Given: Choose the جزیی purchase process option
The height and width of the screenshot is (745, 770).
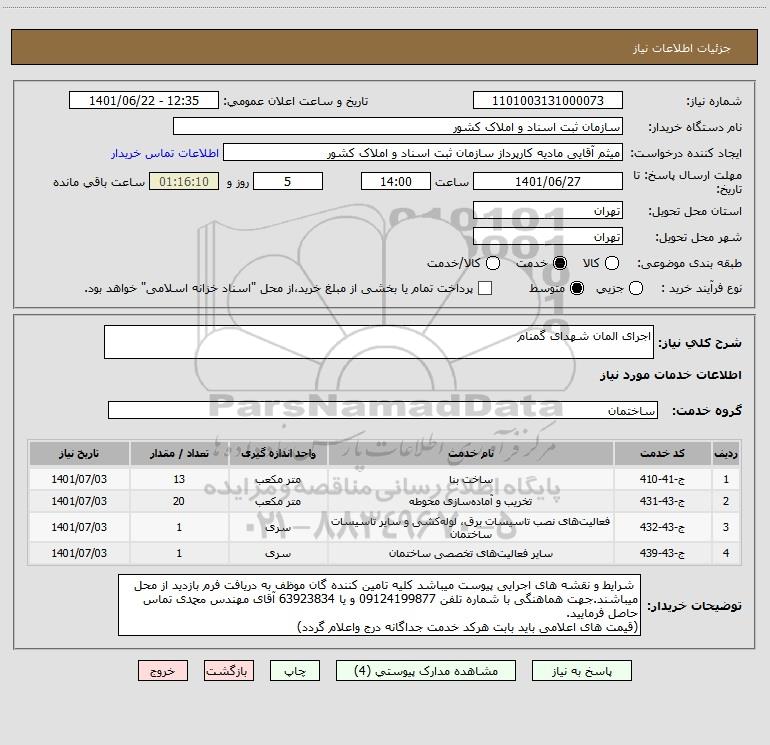Looking at the screenshot, I should coord(636,288).
